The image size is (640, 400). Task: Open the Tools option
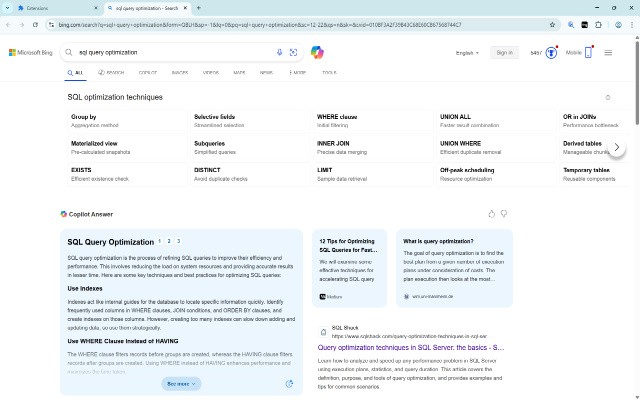(329, 73)
